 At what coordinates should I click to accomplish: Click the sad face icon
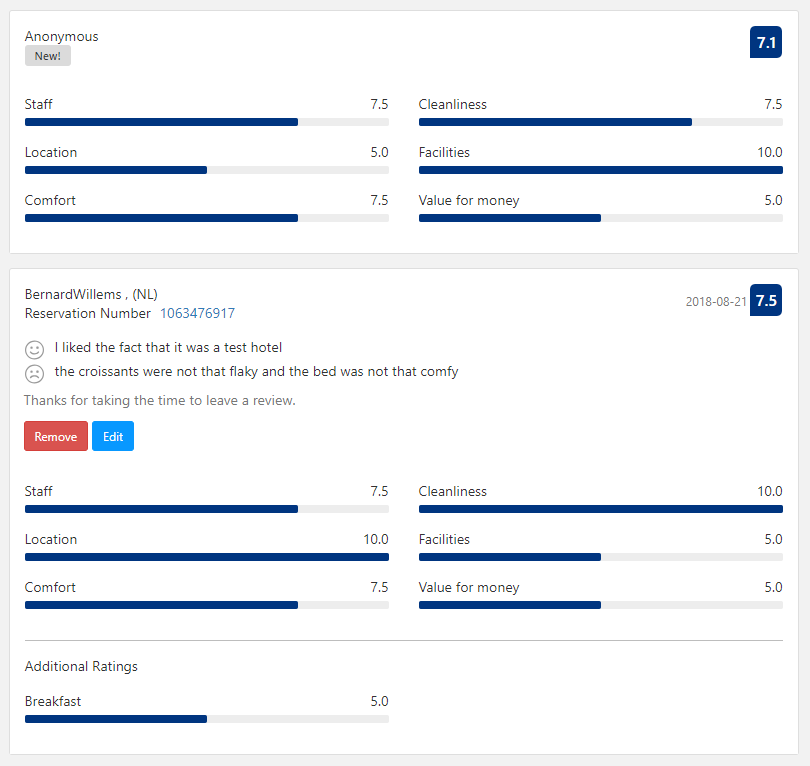35,373
